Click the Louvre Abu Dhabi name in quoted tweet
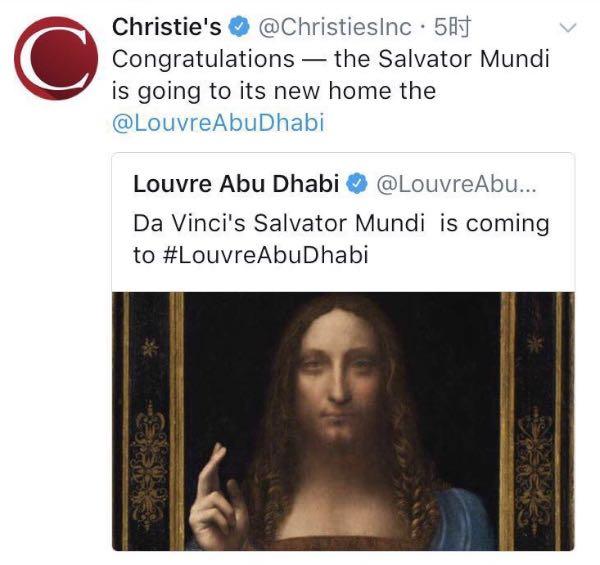 236,185
